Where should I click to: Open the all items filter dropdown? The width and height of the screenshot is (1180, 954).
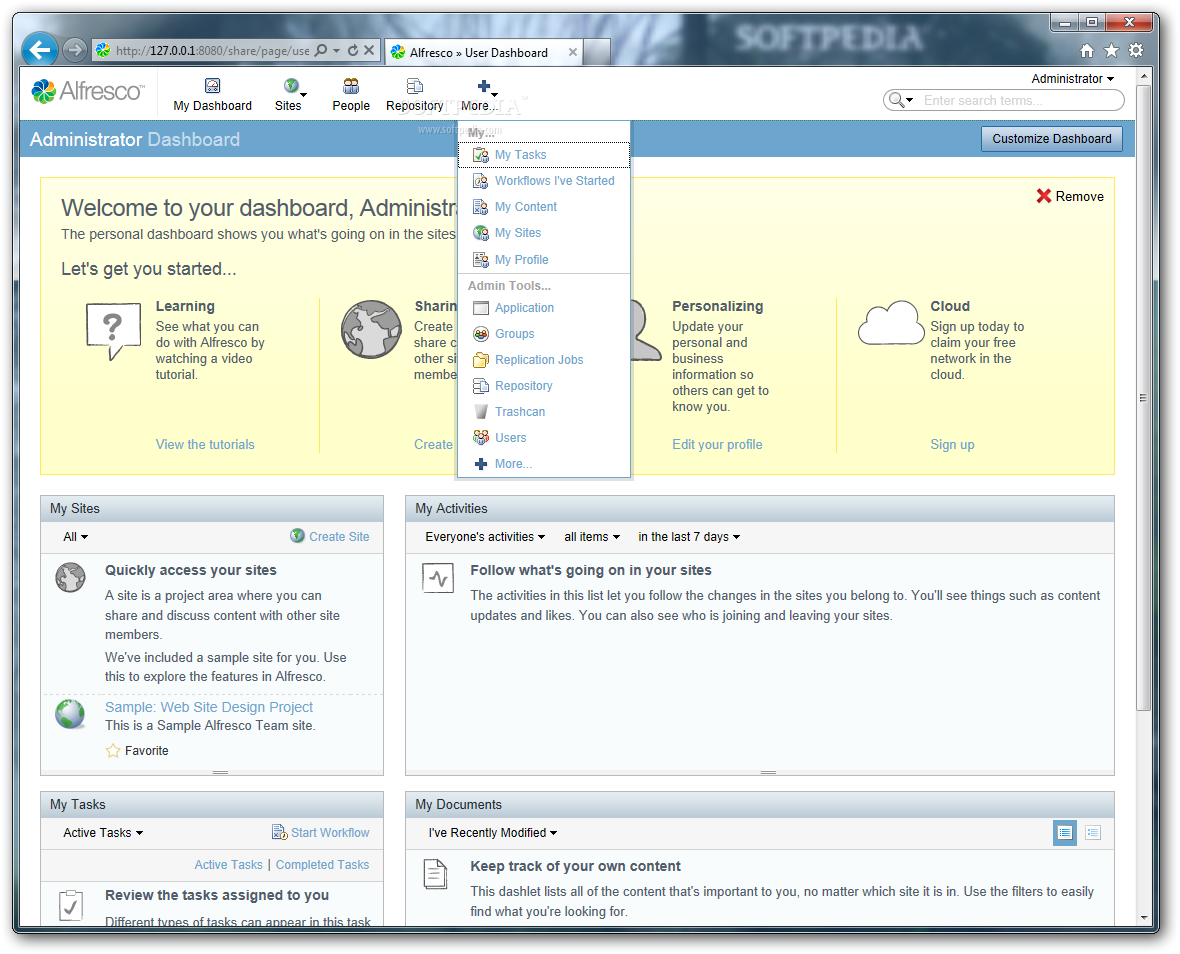(x=592, y=537)
